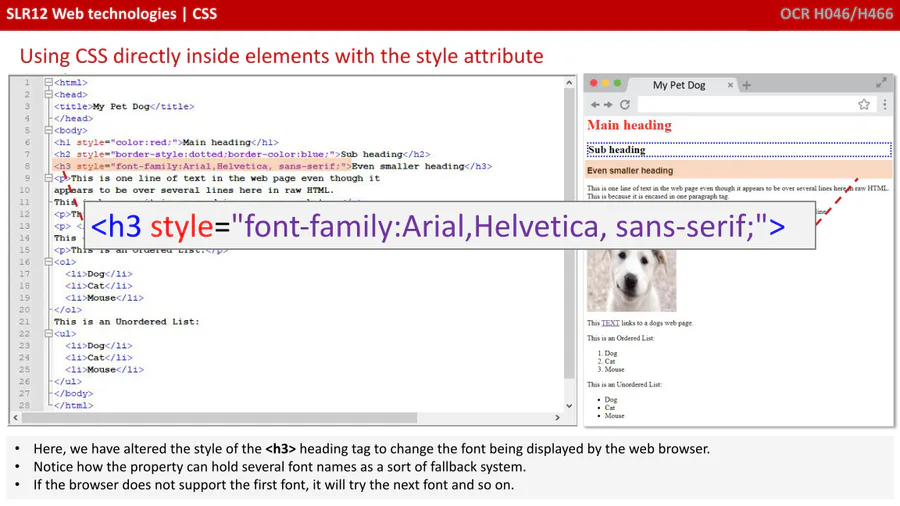Follow the TEXT hyperlink in the page
This screenshot has height=506, width=900.
[610, 323]
